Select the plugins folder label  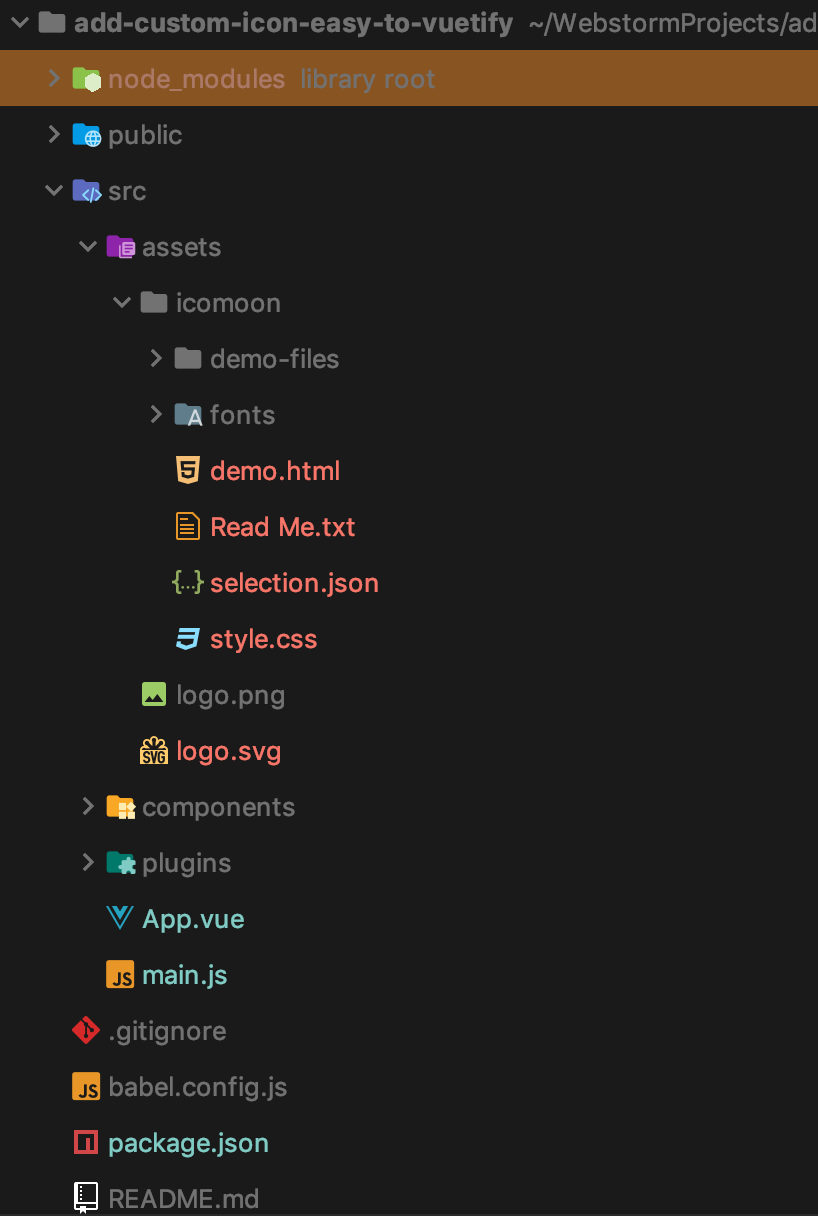point(187,863)
